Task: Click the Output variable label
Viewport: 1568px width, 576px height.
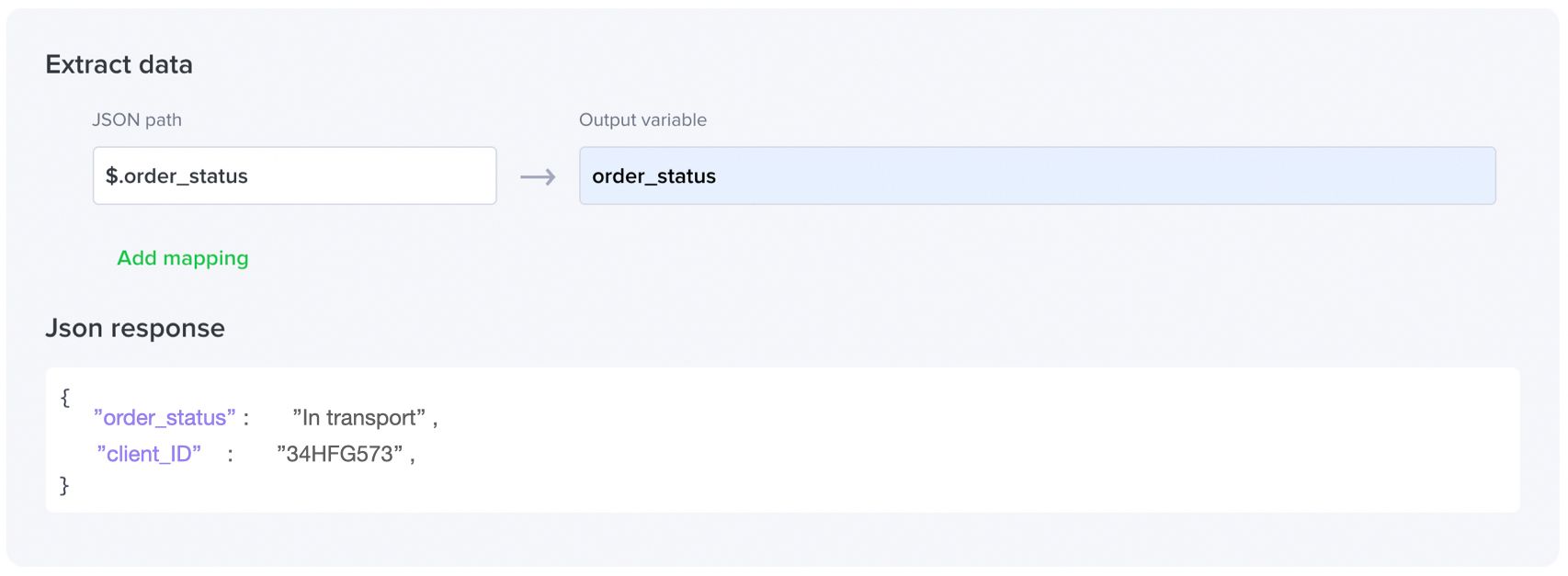Action: 642,119
